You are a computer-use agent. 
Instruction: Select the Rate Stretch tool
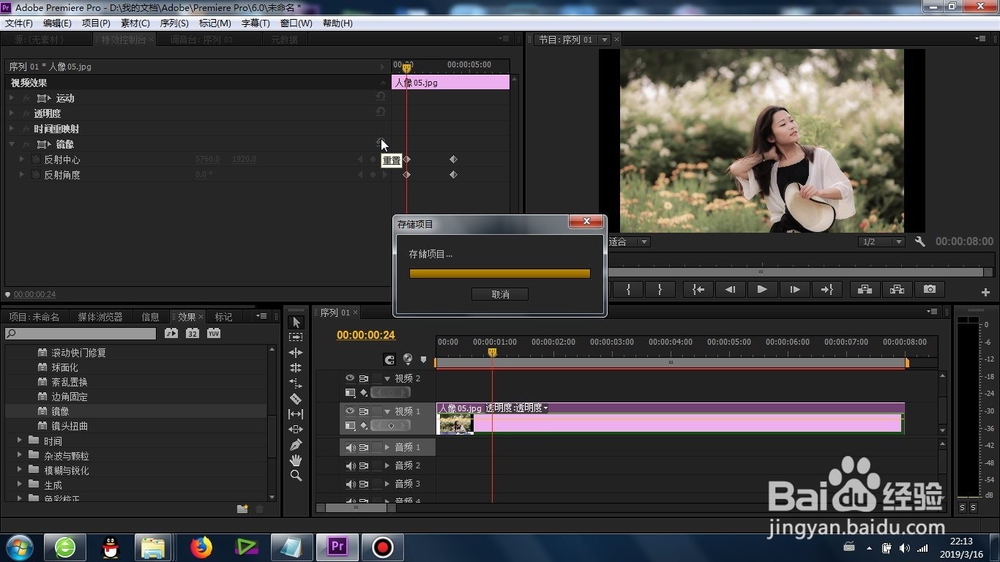(x=296, y=383)
